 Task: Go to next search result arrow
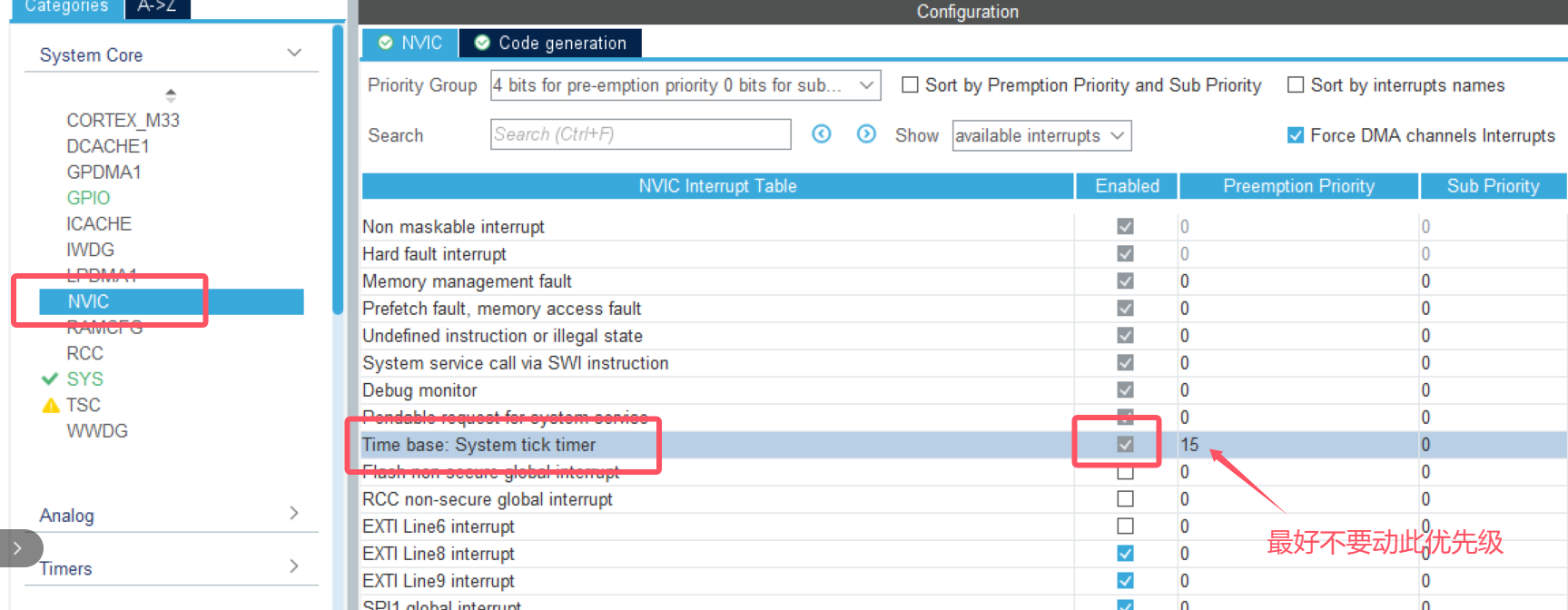click(866, 134)
